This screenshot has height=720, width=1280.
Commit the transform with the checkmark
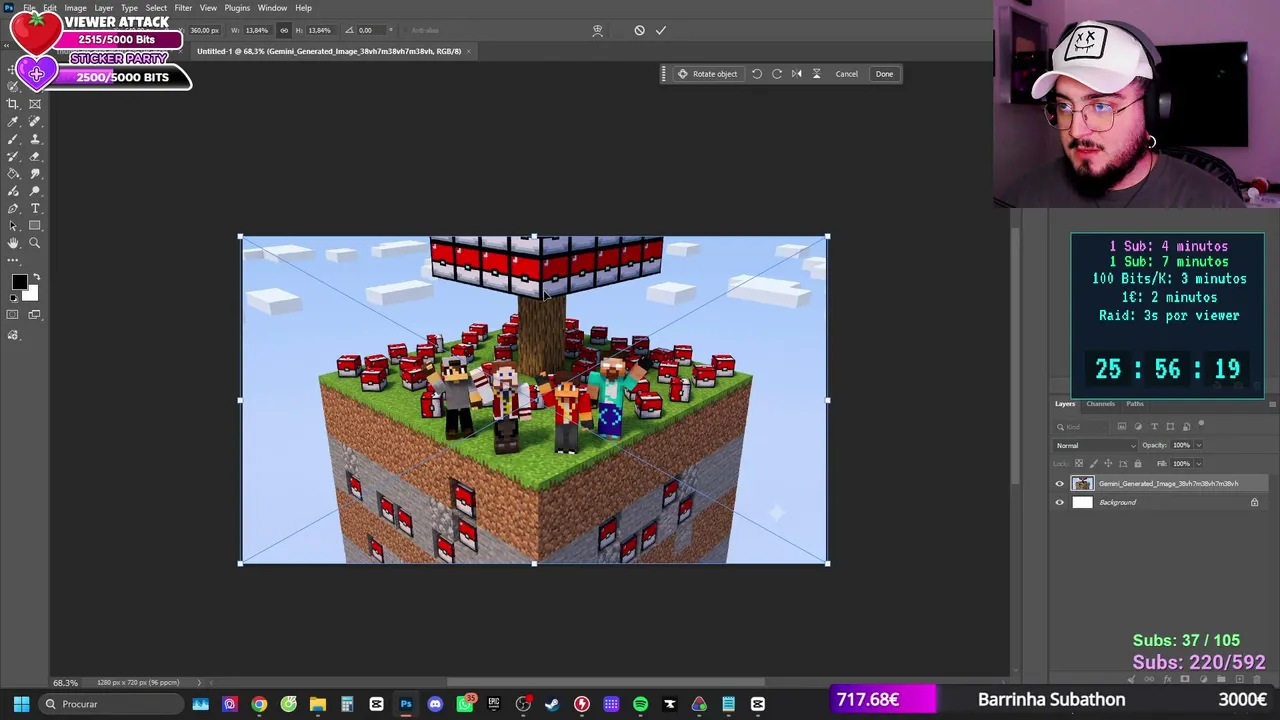[x=661, y=30]
